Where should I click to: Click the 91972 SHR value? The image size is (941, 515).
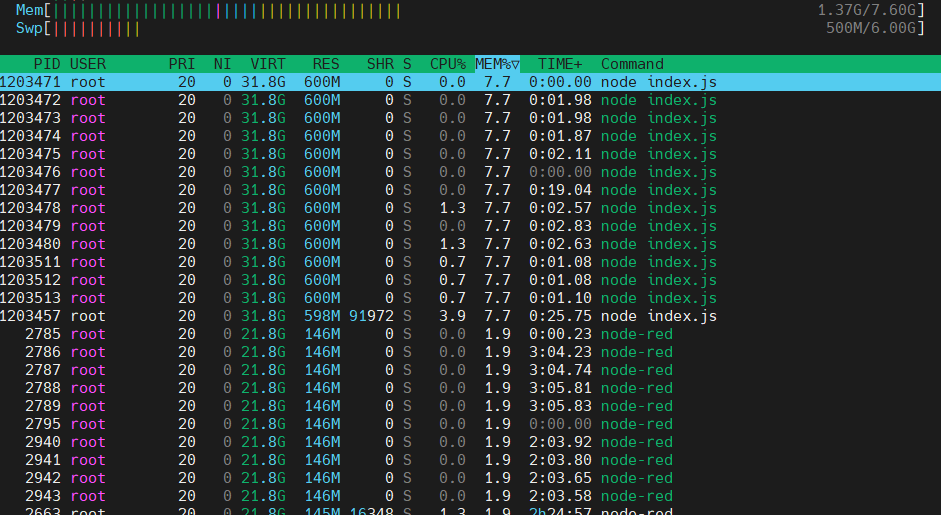pyautogui.click(x=371, y=316)
